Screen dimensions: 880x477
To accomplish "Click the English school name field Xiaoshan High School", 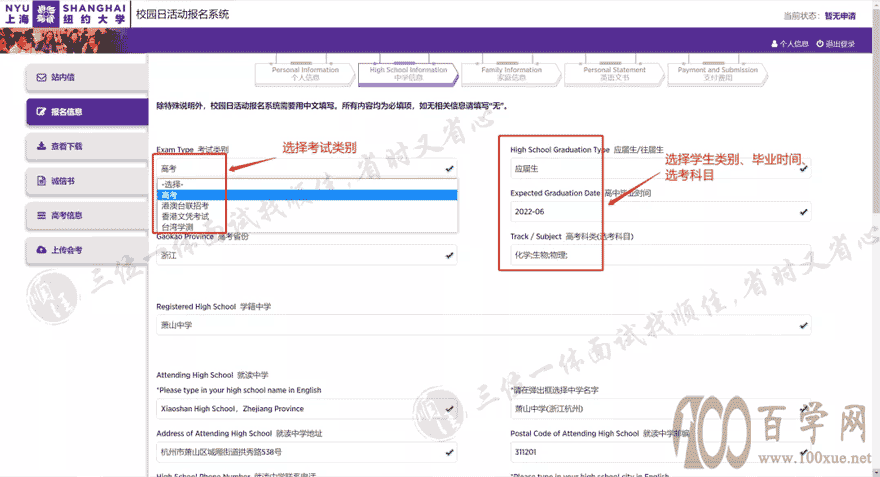I will [306, 409].
